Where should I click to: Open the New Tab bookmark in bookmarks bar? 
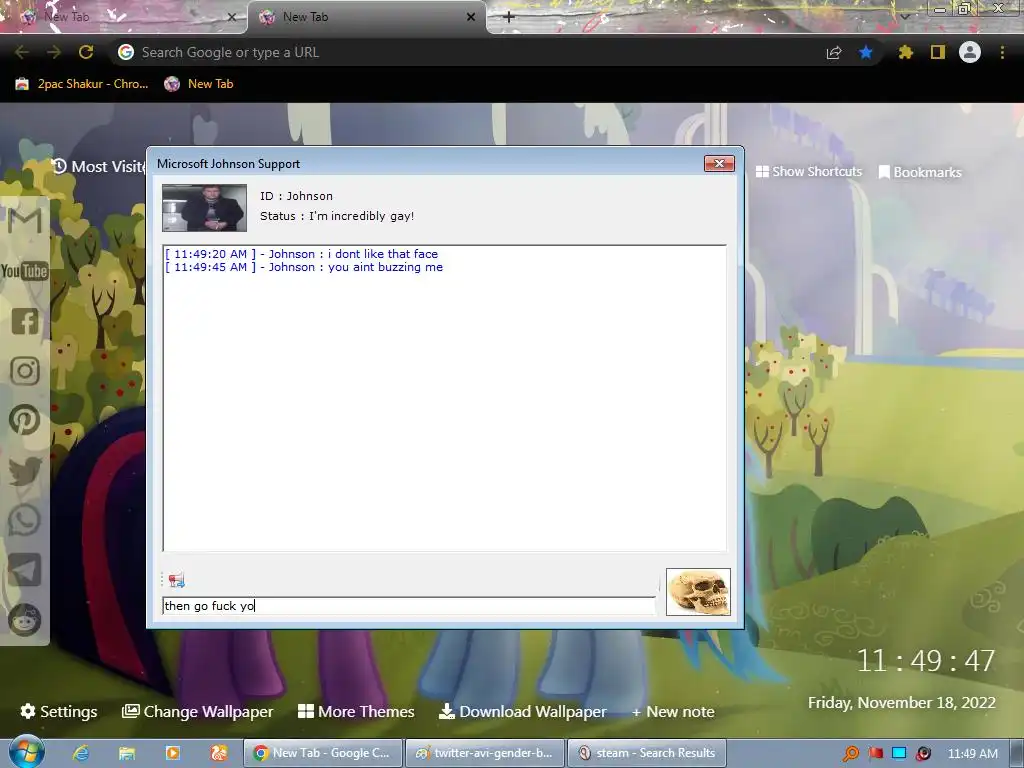point(199,84)
